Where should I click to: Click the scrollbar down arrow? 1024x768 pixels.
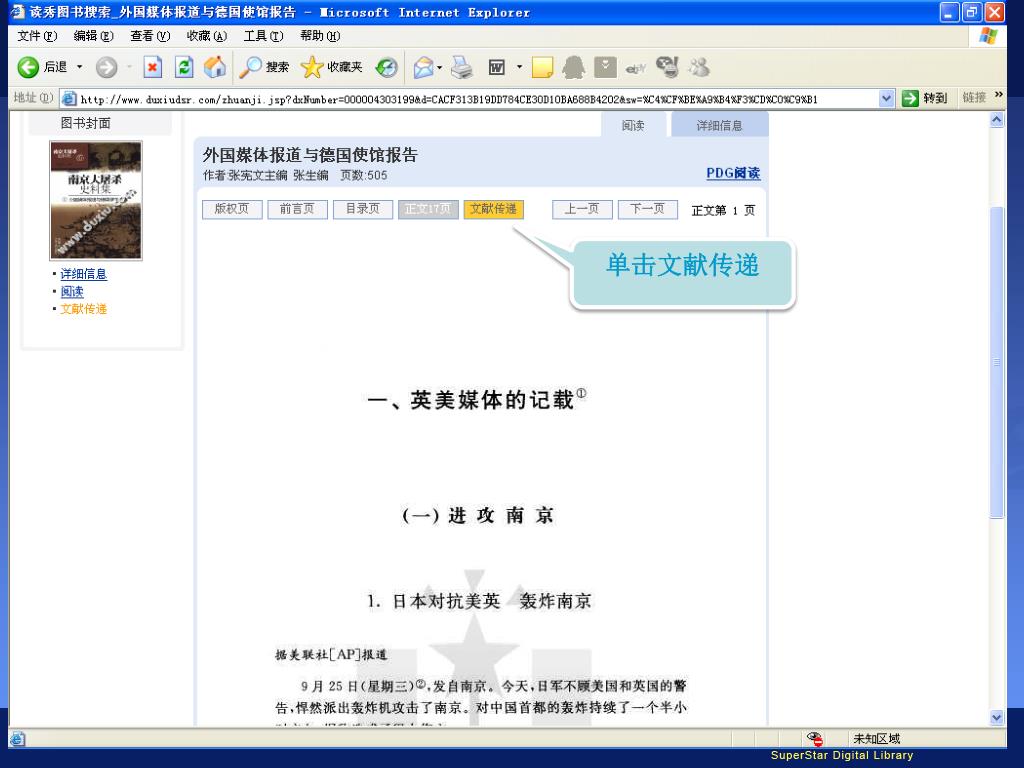click(997, 717)
